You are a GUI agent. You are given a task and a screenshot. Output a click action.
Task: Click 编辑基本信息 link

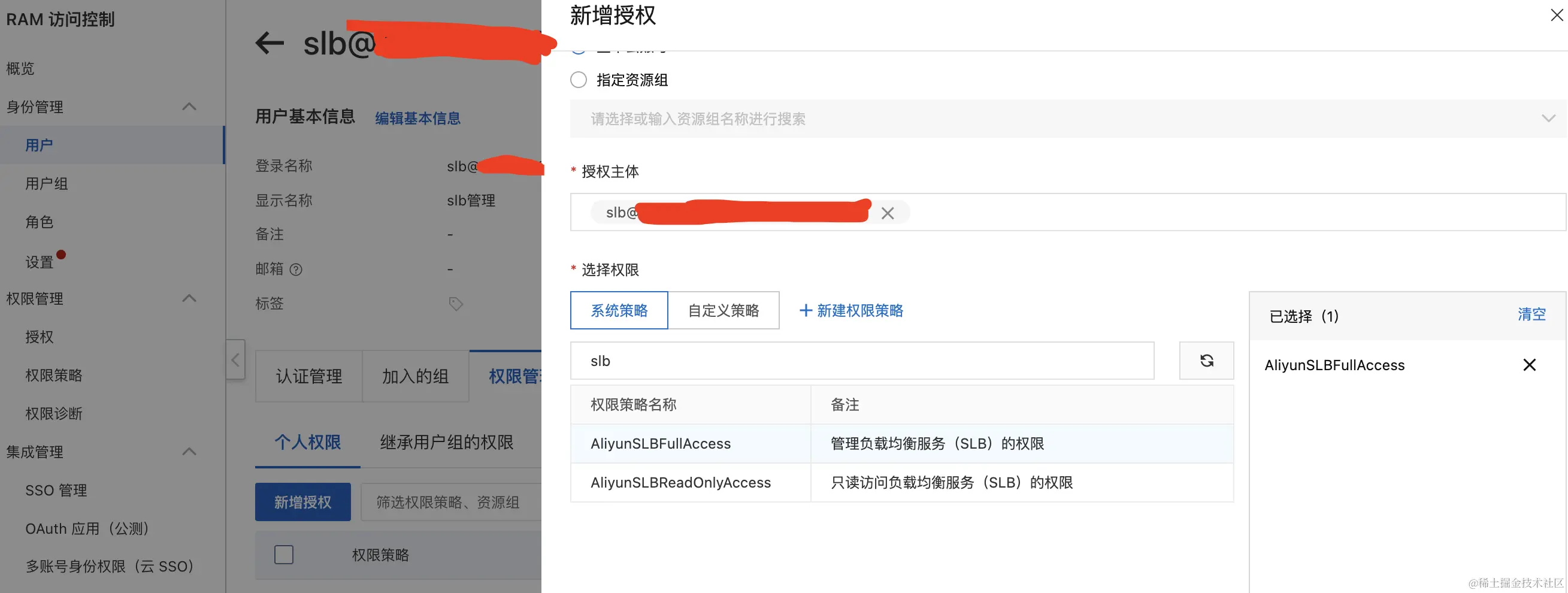click(x=417, y=118)
